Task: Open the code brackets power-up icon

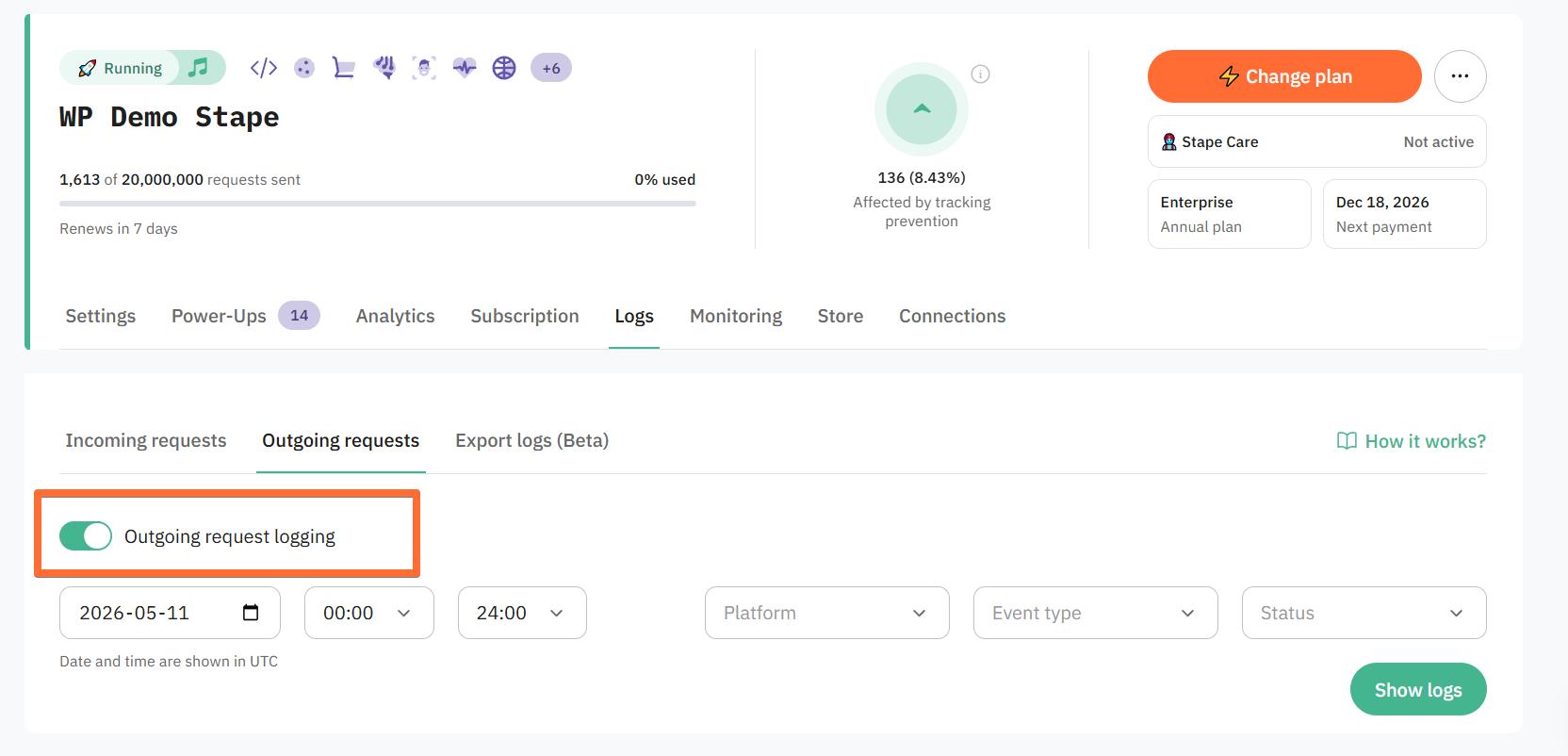Action: [x=264, y=68]
